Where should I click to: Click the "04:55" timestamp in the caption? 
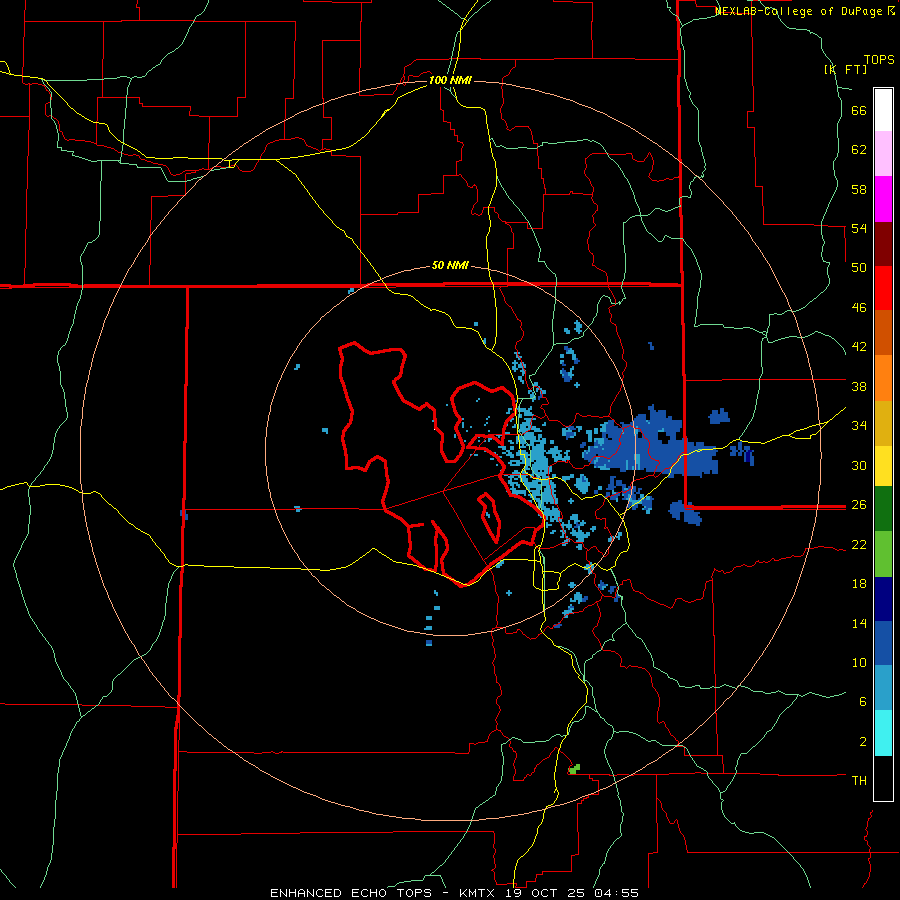coord(616,893)
